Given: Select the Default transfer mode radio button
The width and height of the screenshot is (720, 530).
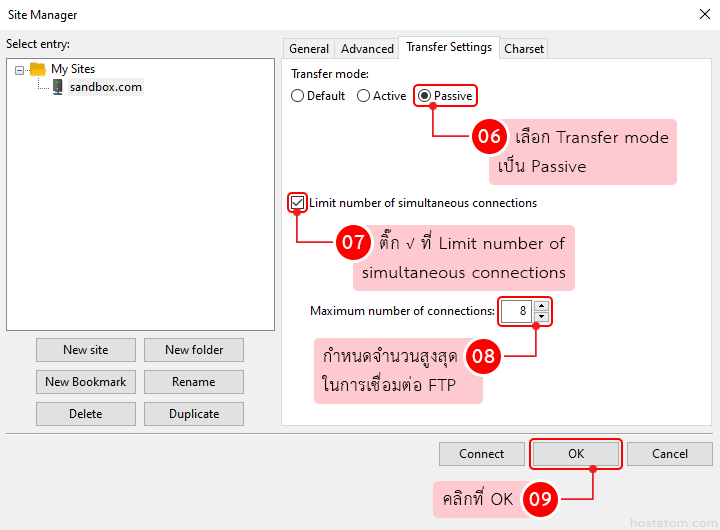Looking at the screenshot, I should 297,96.
